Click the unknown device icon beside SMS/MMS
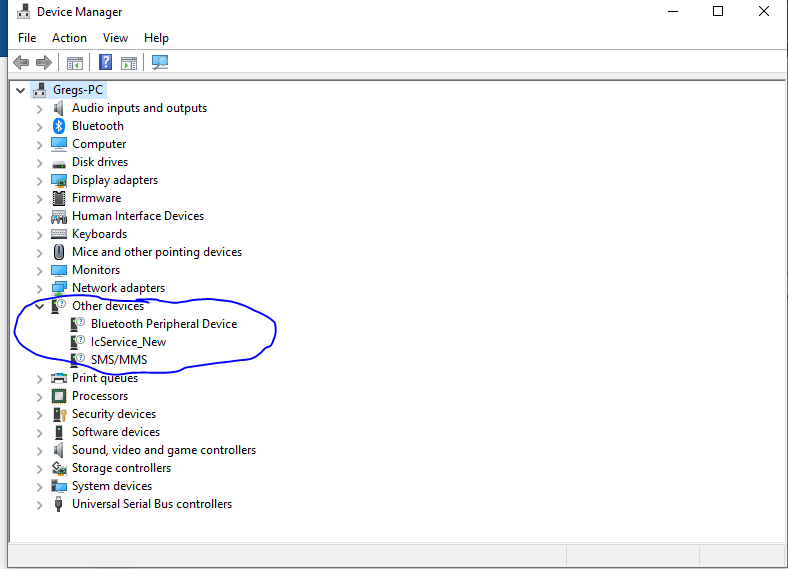 pyautogui.click(x=77, y=360)
